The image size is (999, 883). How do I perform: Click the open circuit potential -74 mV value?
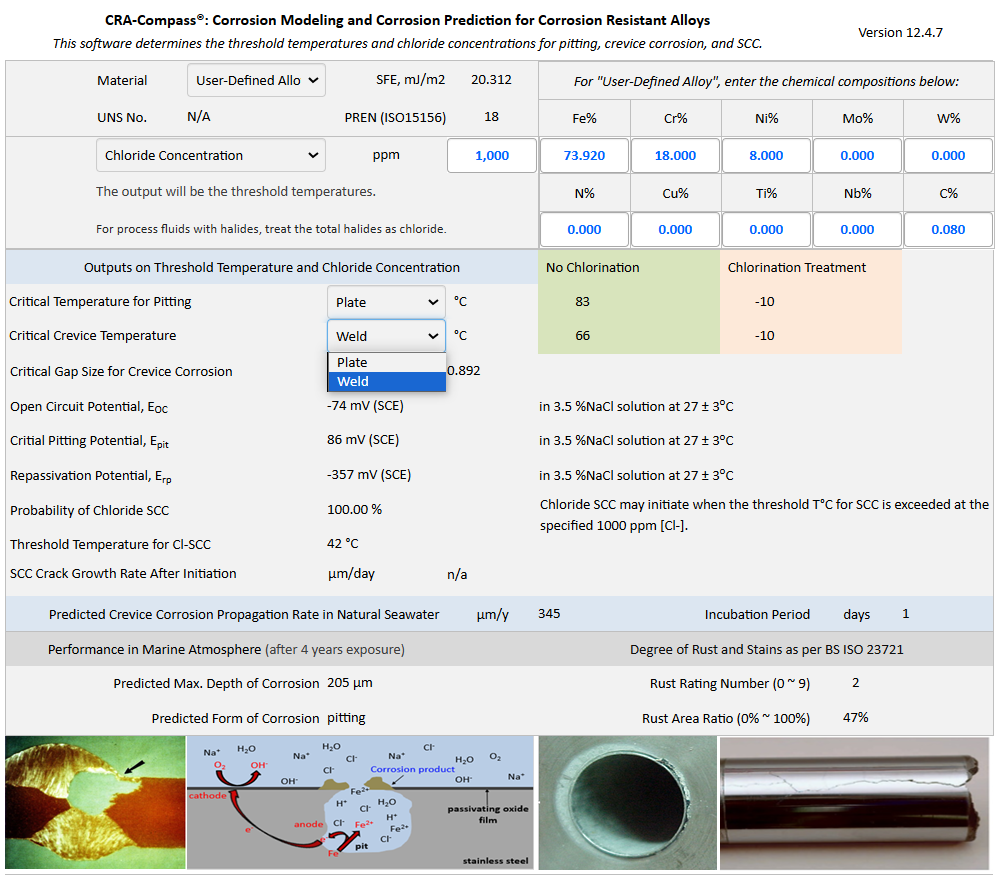coord(365,405)
